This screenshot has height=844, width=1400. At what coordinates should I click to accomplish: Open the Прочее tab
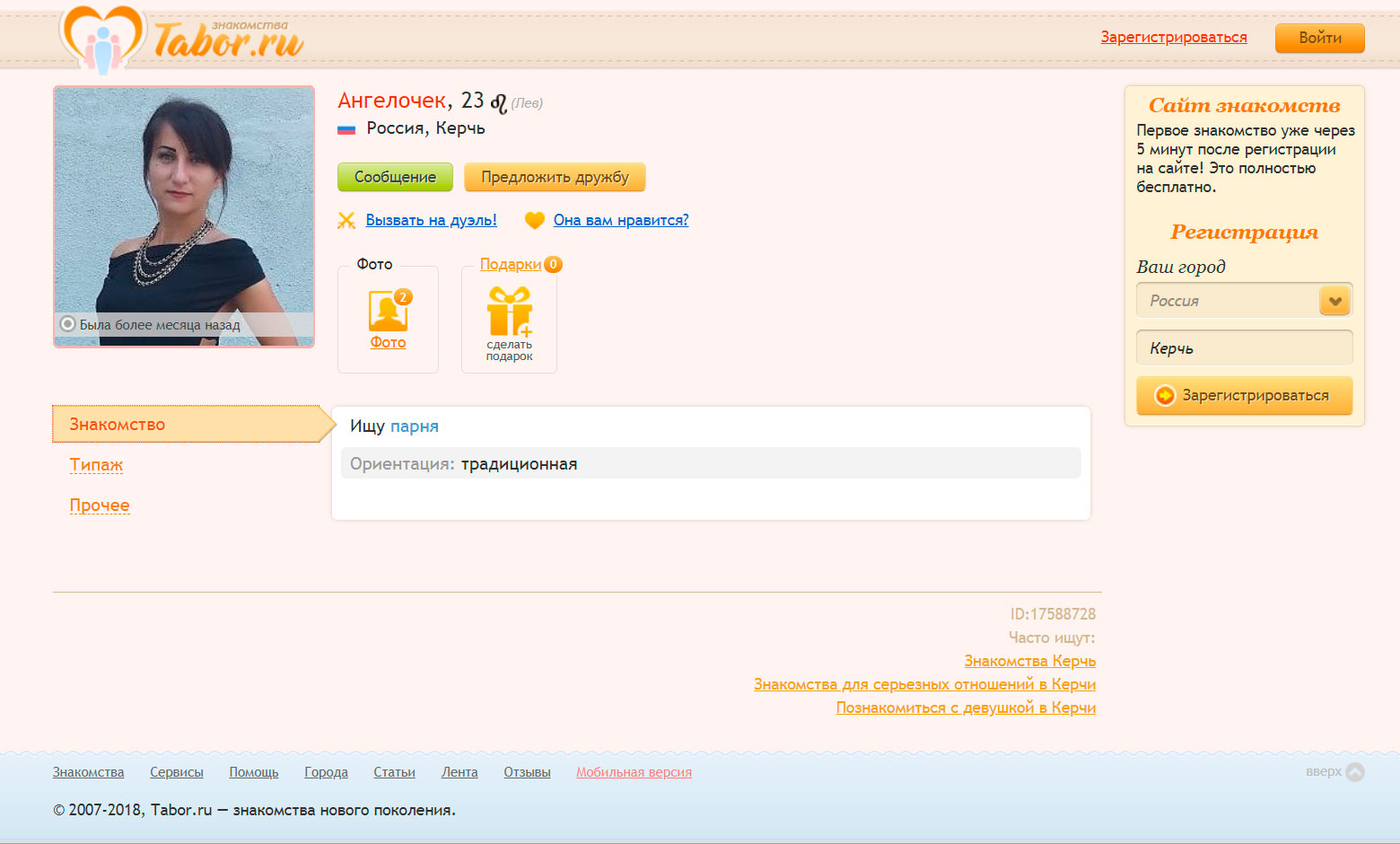point(100,506)
